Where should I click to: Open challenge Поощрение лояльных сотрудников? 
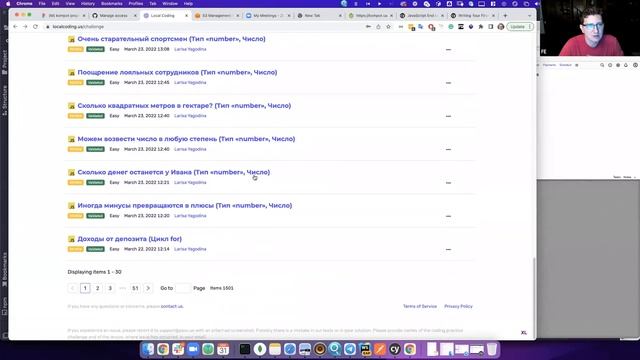coord(177,72)
